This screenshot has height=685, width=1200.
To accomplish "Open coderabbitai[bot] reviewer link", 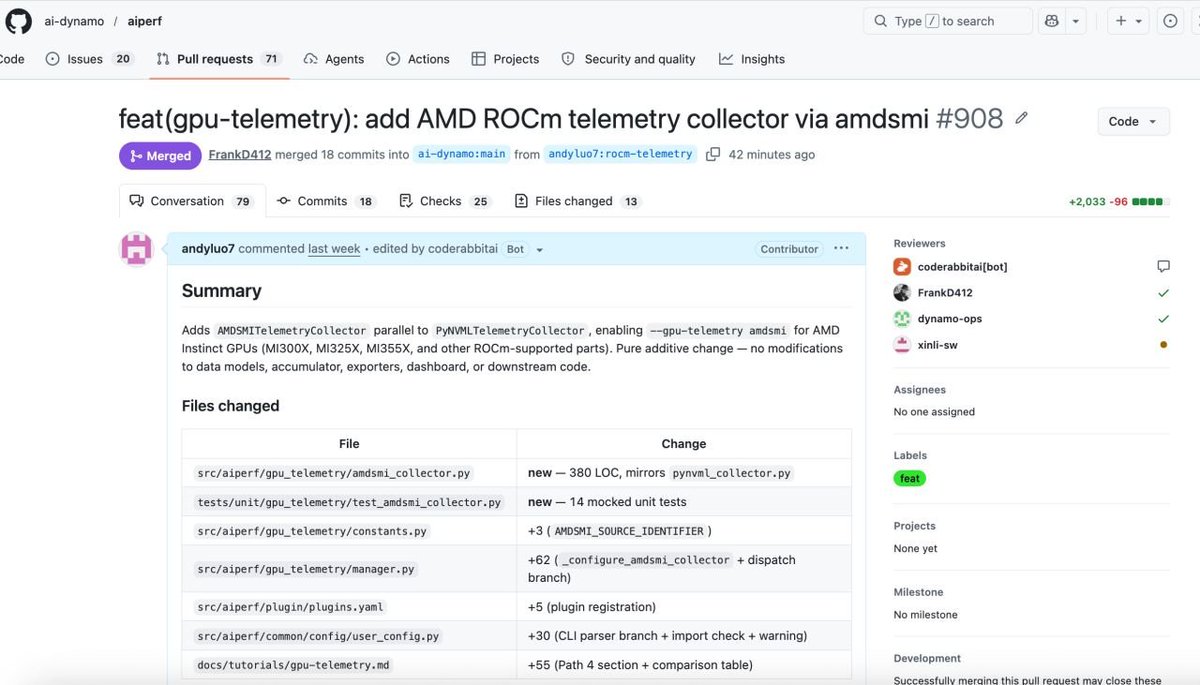I will coord(962,267).
